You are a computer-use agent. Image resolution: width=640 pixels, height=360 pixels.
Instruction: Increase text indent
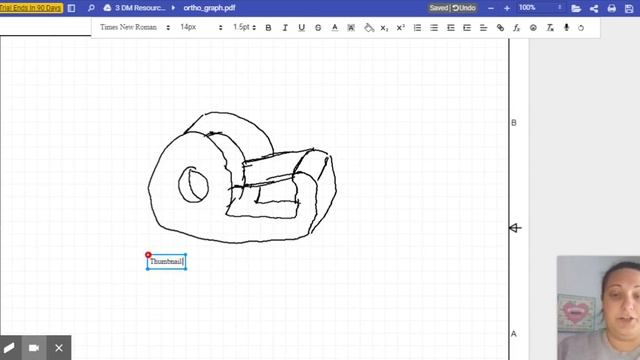click(467, 28)
